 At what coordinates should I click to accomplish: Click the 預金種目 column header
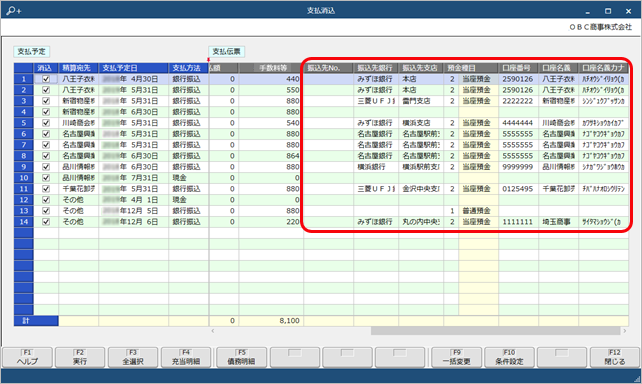[x=471, y=68]
